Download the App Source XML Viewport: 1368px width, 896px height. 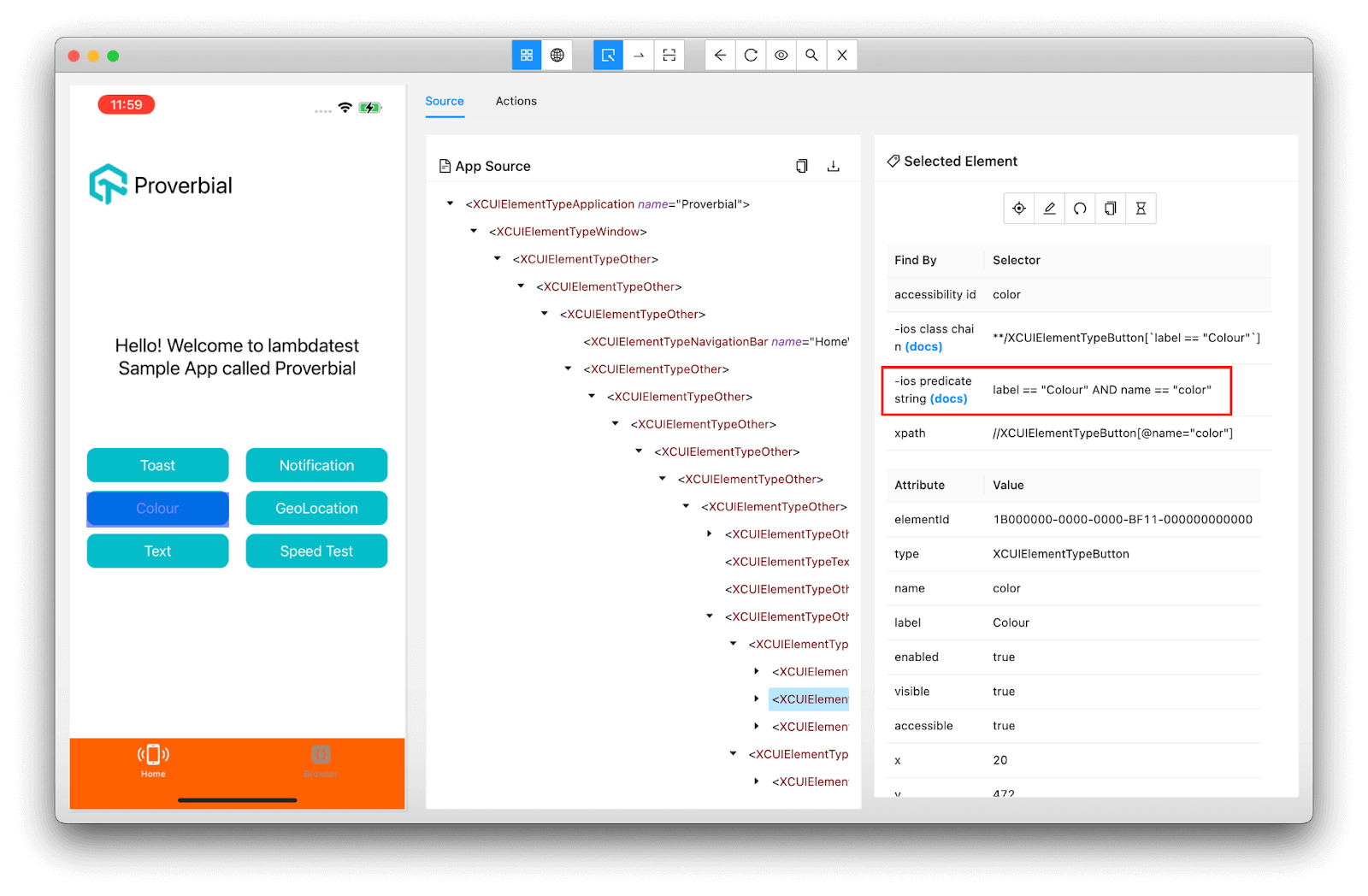coord(834,166)
